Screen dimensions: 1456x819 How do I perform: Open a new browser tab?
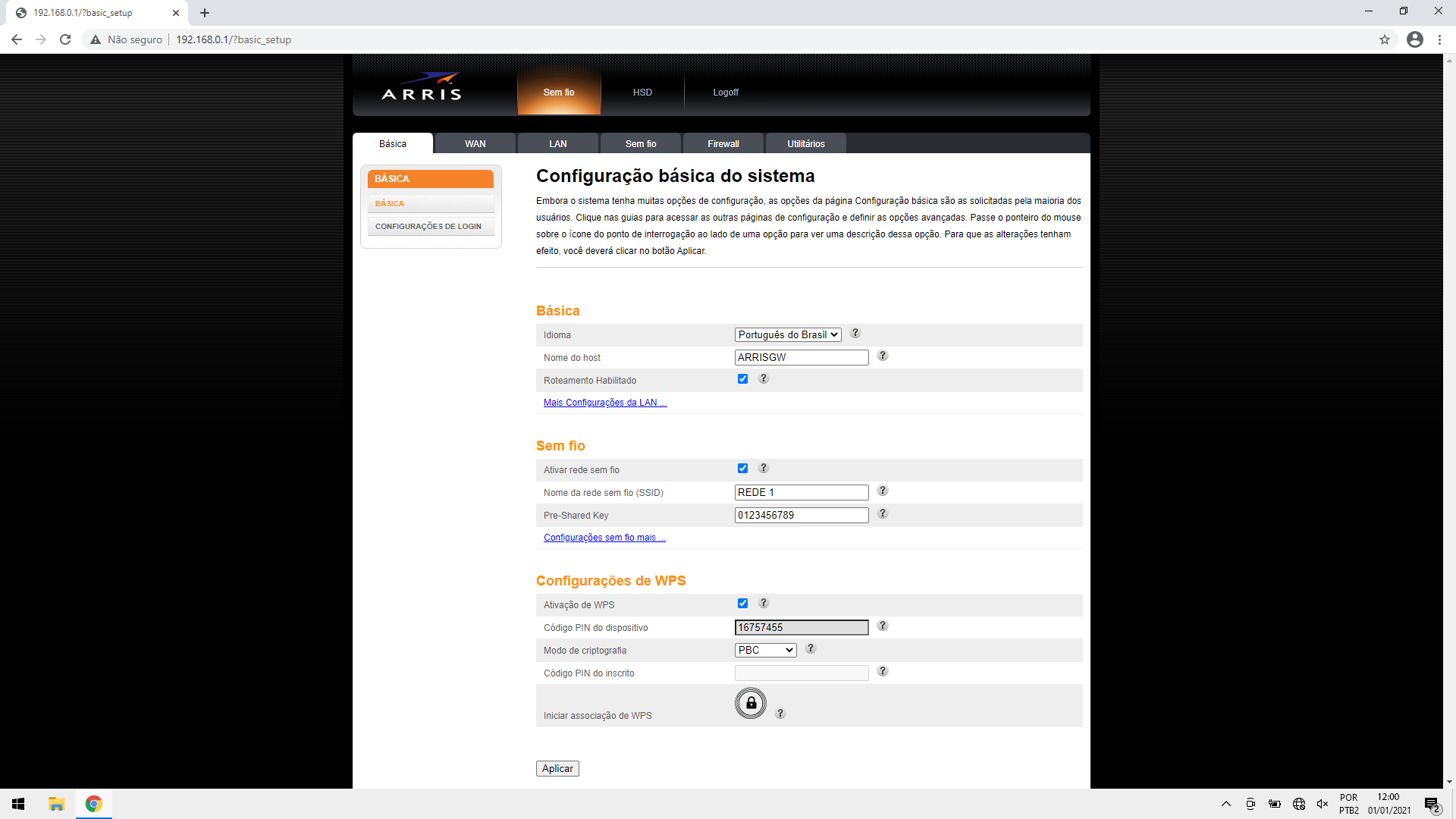[205, 13]
